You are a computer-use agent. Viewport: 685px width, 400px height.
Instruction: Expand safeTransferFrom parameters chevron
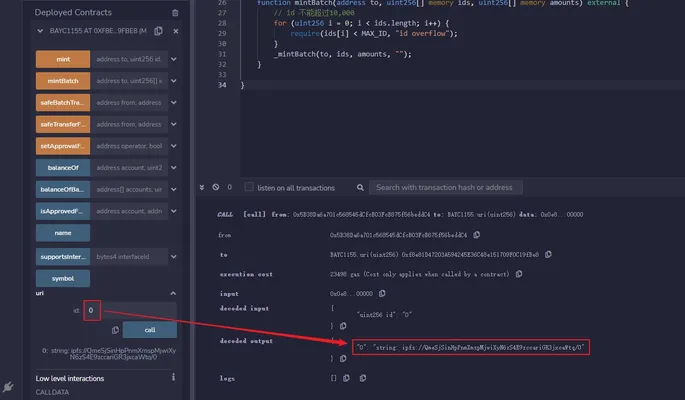(174, 124)
